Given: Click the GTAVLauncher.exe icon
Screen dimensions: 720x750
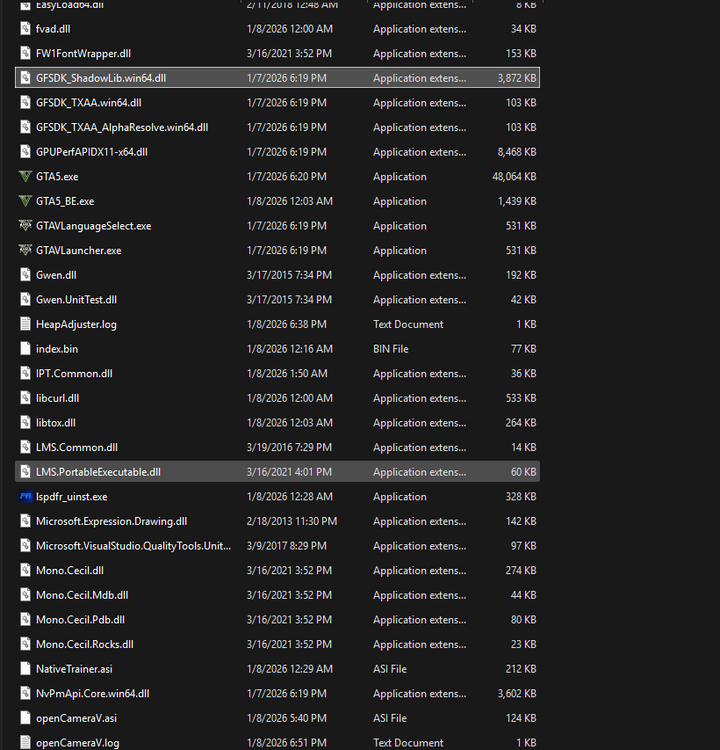Looking at the screenshot, I should [25, 250].
